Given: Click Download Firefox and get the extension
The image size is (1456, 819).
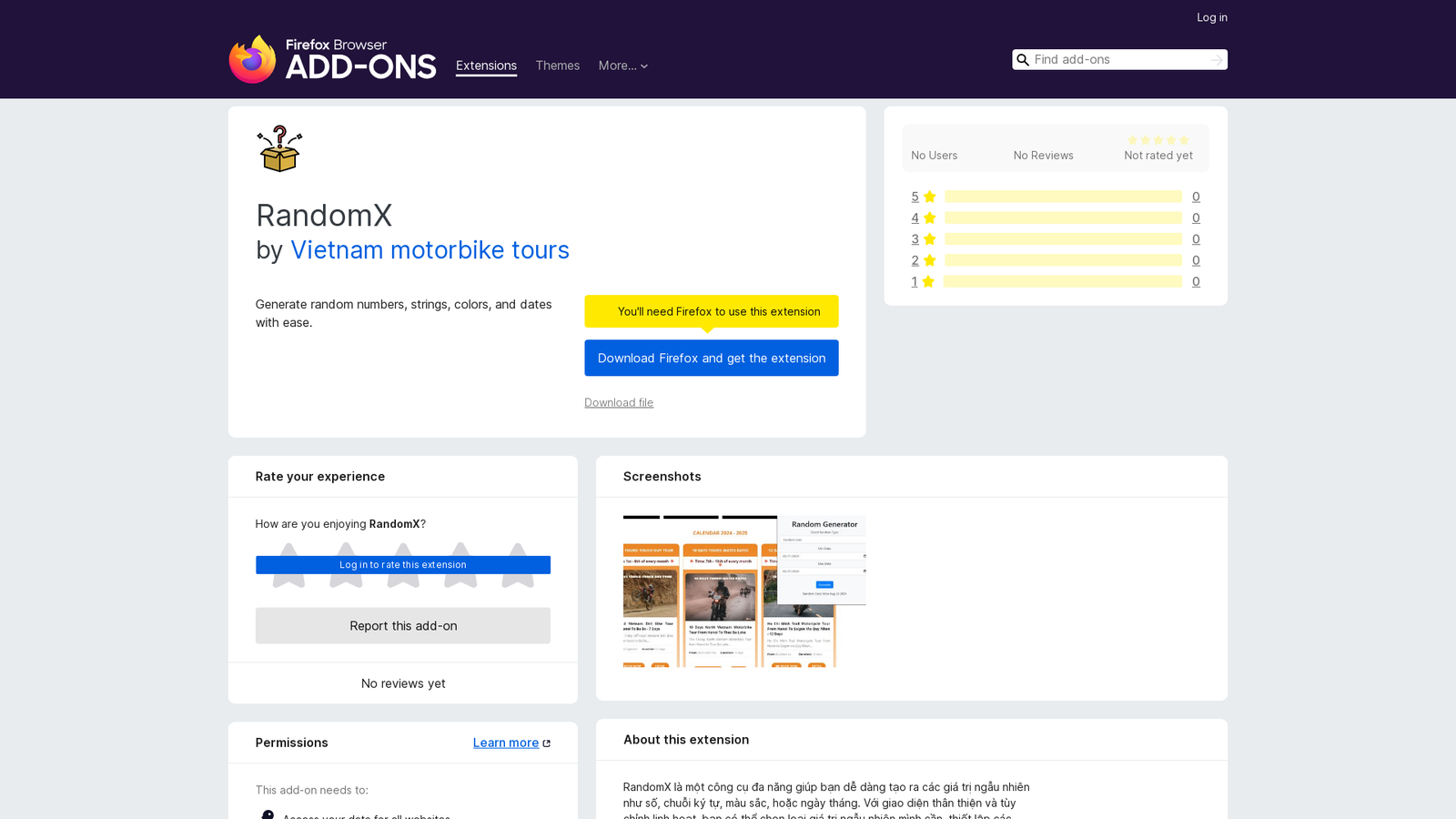Looking at the screenshot, I should tap(712, 358).
